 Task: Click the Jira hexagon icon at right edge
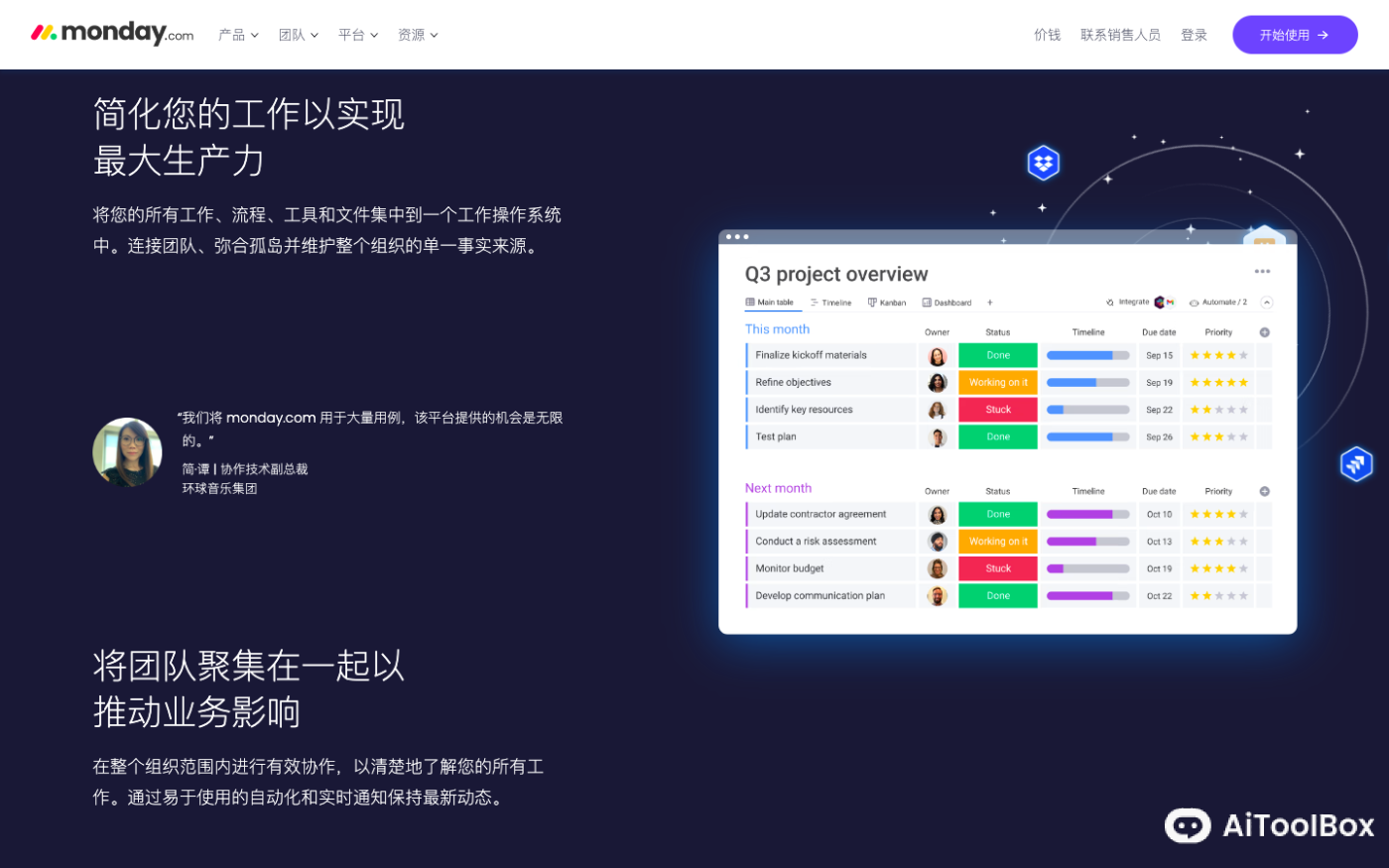[x=1355, y=463]
